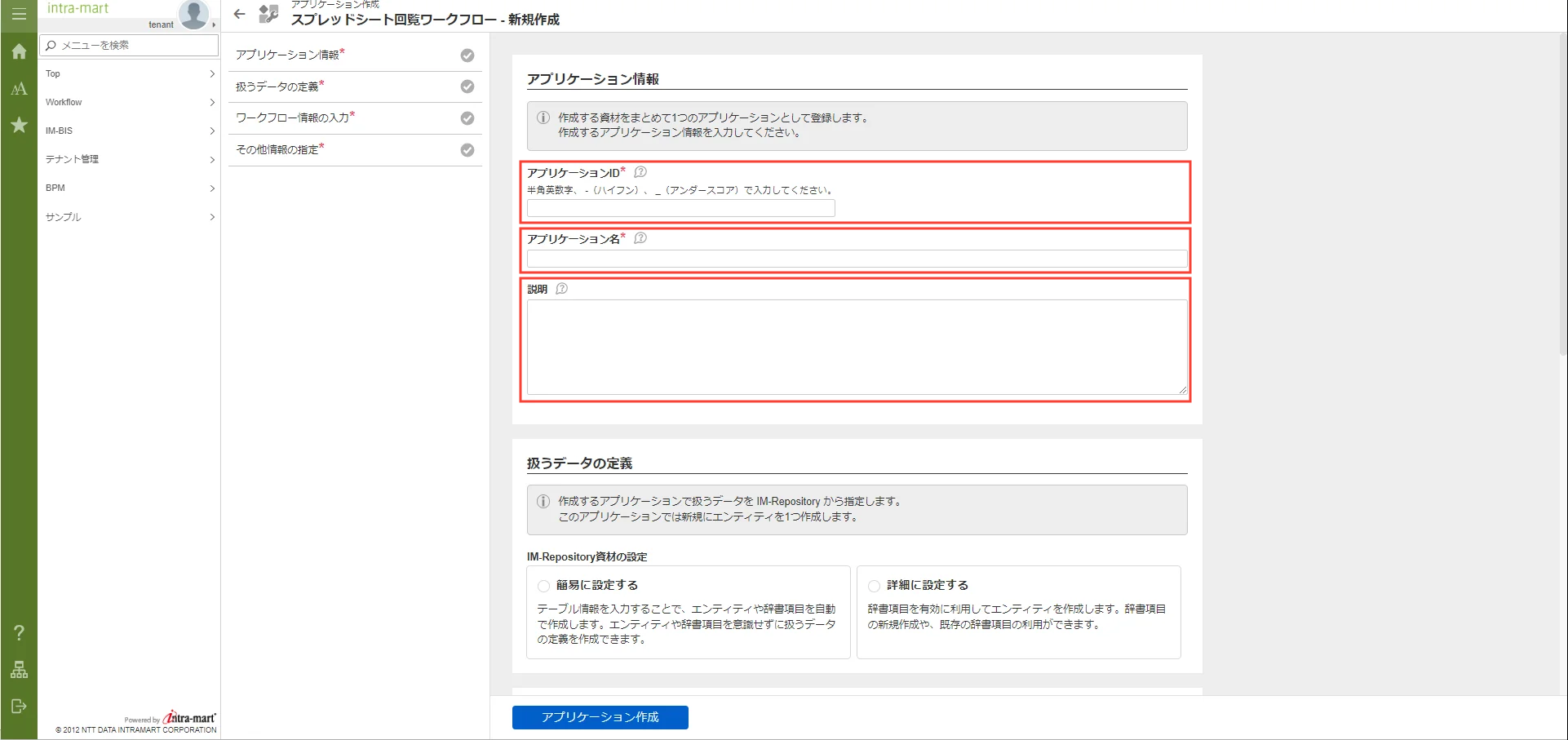The height and width of the screenshot is (740, 1568).
Task: Click the back arrow next to the page title
Action: click(238, 14)
